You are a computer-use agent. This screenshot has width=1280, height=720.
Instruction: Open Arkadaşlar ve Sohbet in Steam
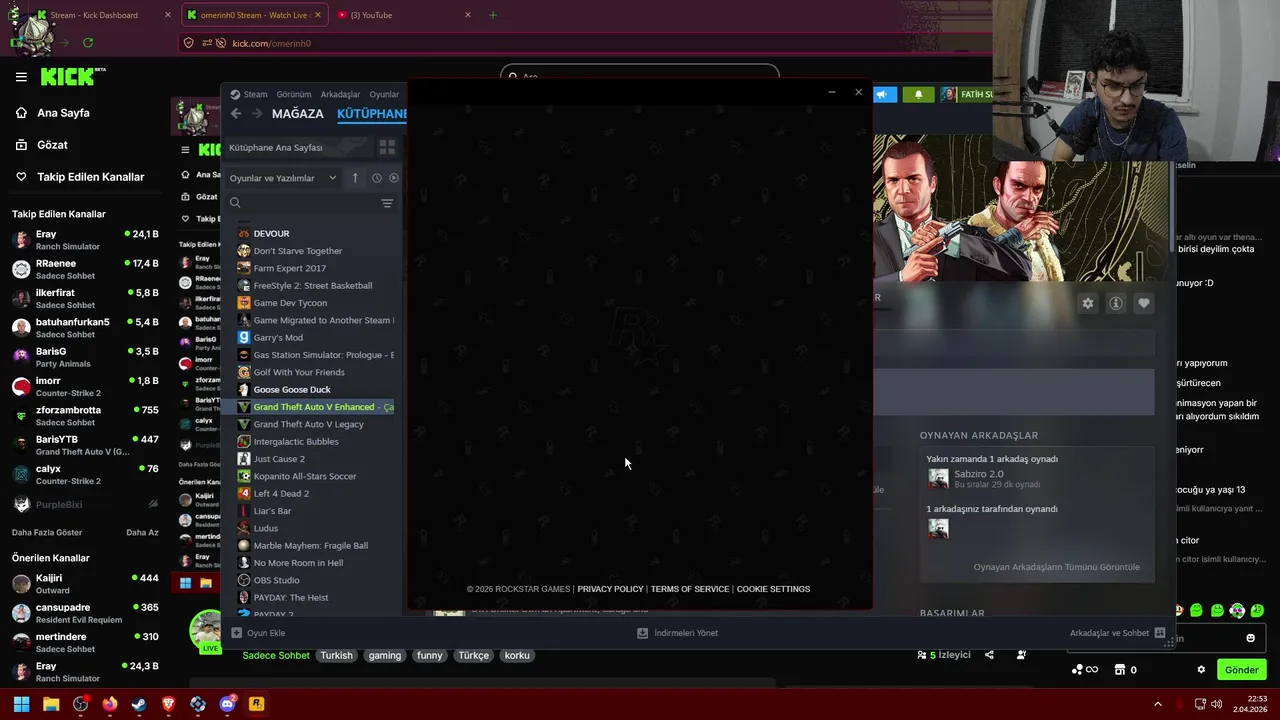pyautogui.click(x=1117, y=633)
